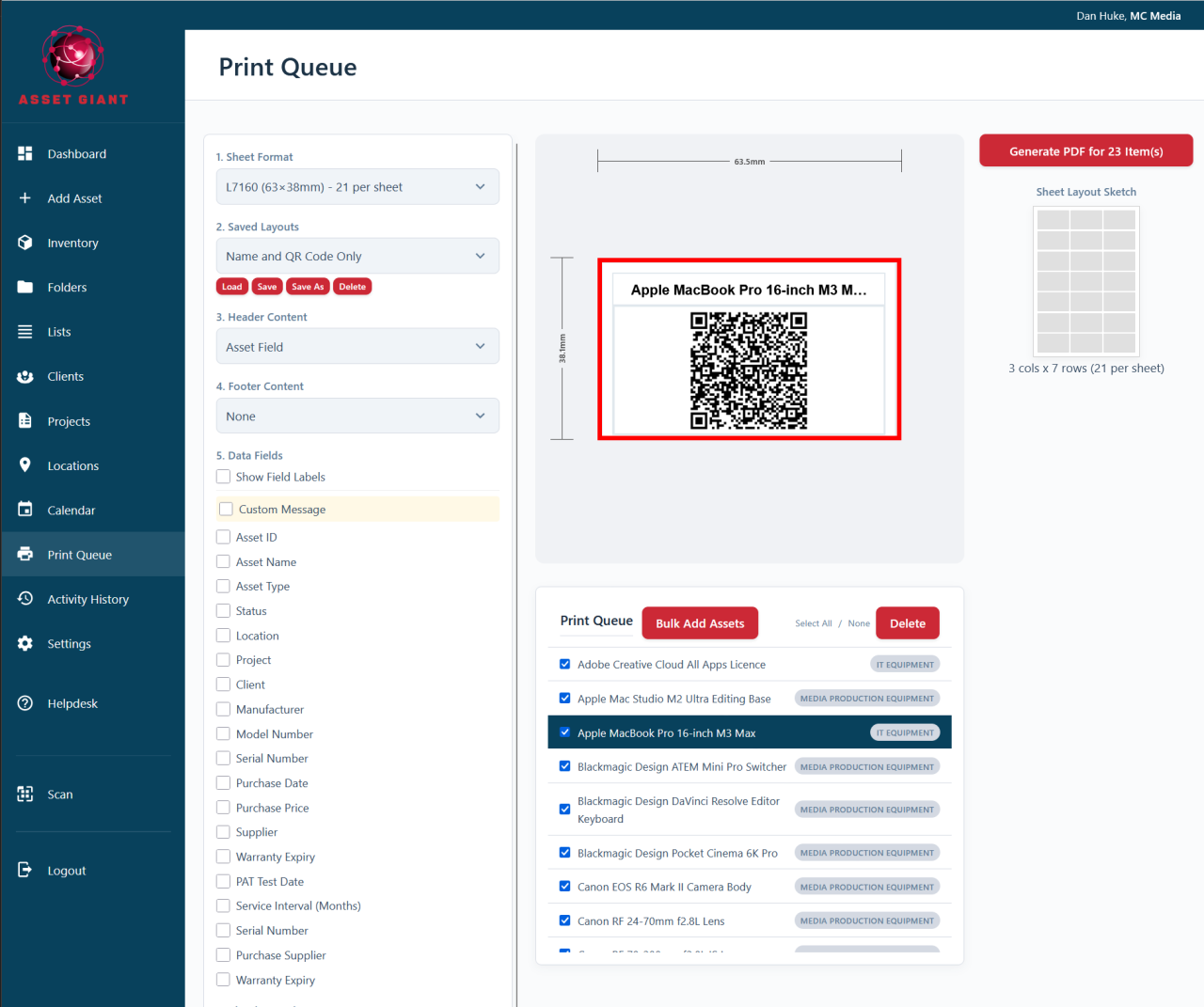Image resolution: width=1204 pixels, height=1007 pixels.
Task: Uncheck Canon EOS R6 Mark II Camera Body
Action: tap(564, 886)
